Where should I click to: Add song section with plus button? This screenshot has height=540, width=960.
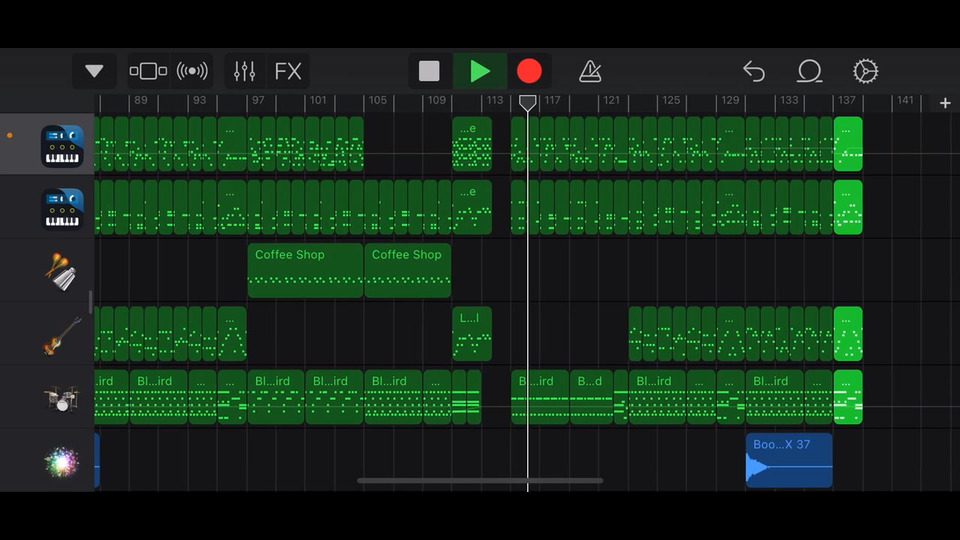pyautogui.click(x=945, y=103)
